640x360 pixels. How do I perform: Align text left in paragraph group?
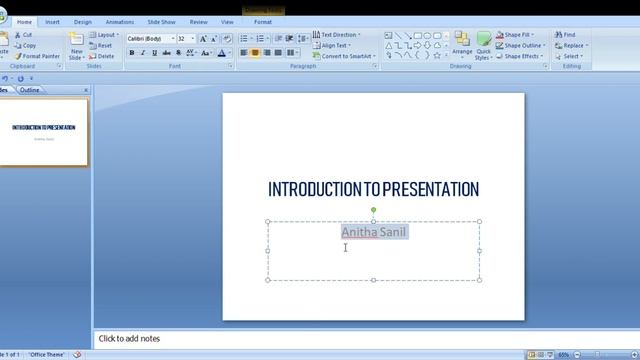pyautogui.click(x=244, y=53)
